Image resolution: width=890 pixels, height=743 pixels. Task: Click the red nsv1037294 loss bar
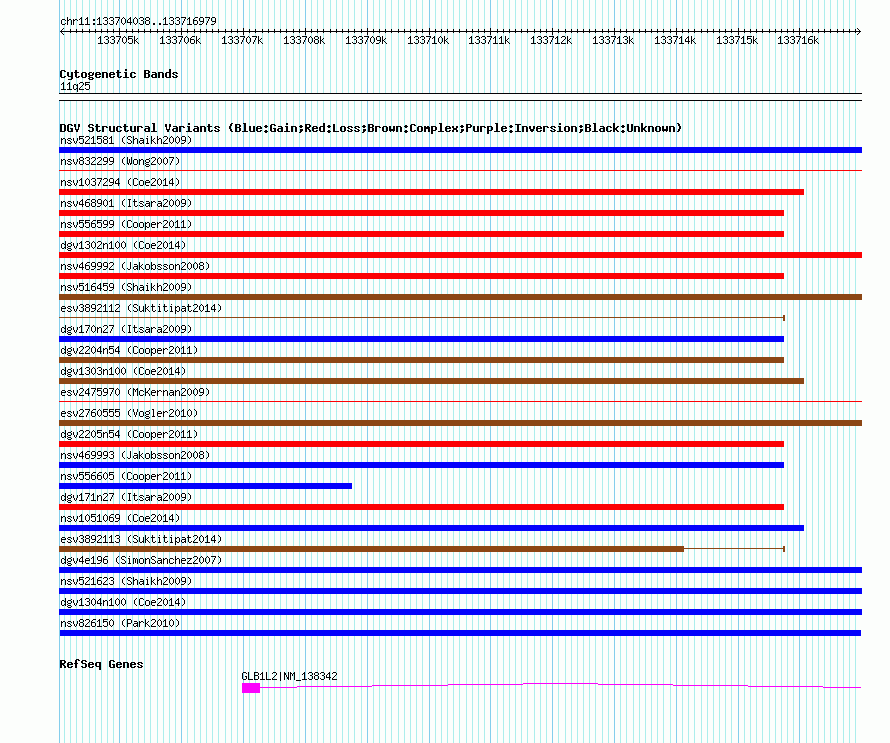tap(431, 192)
